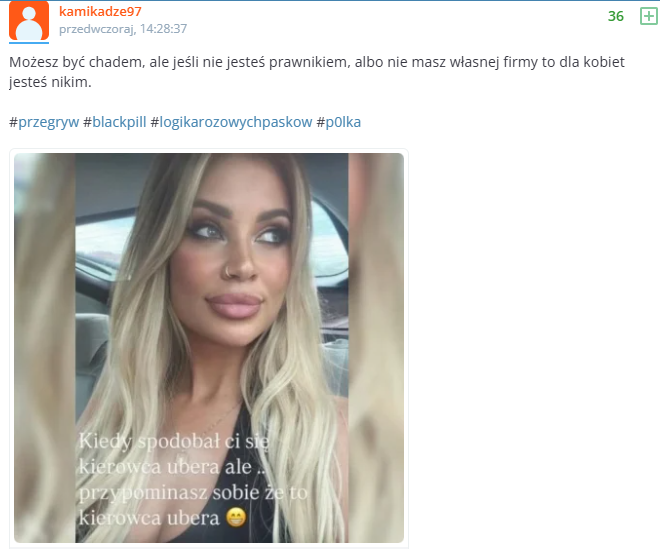Show voters by clicking the count 36
Viewport: 660px width, 549px height.
click(615, 16)
